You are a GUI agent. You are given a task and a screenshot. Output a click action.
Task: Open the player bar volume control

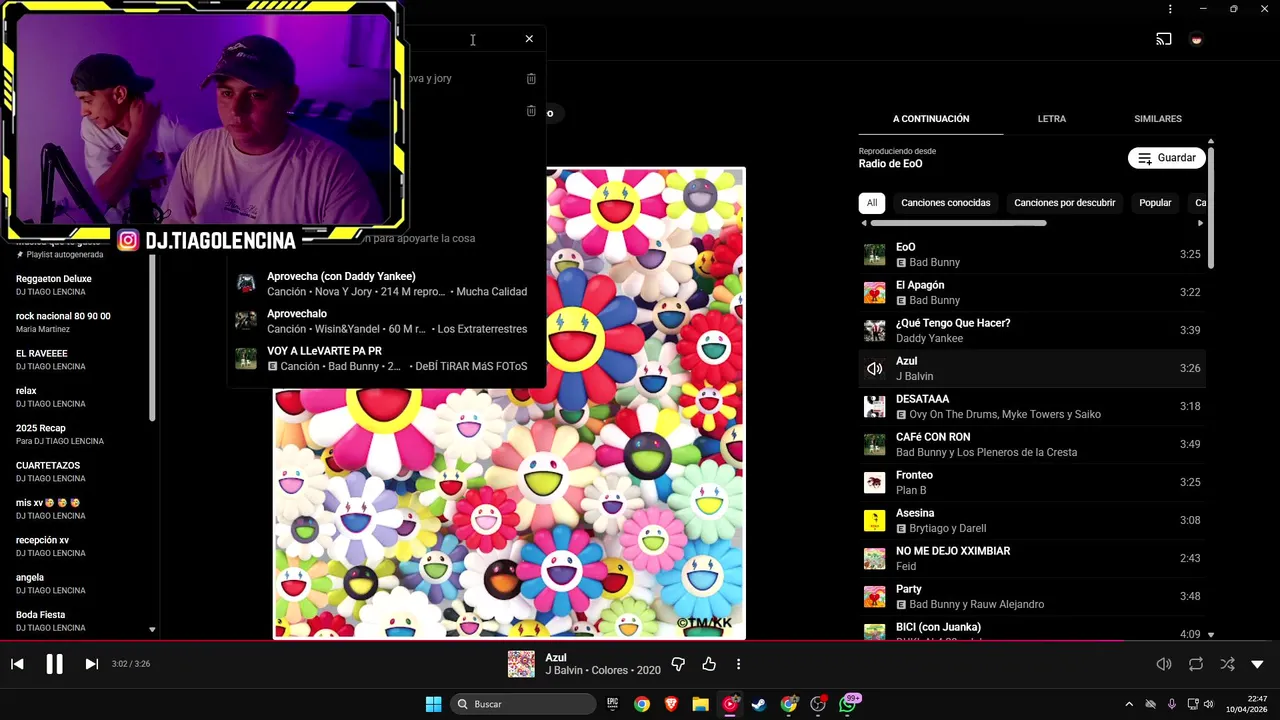click(x=1164, y=664)
